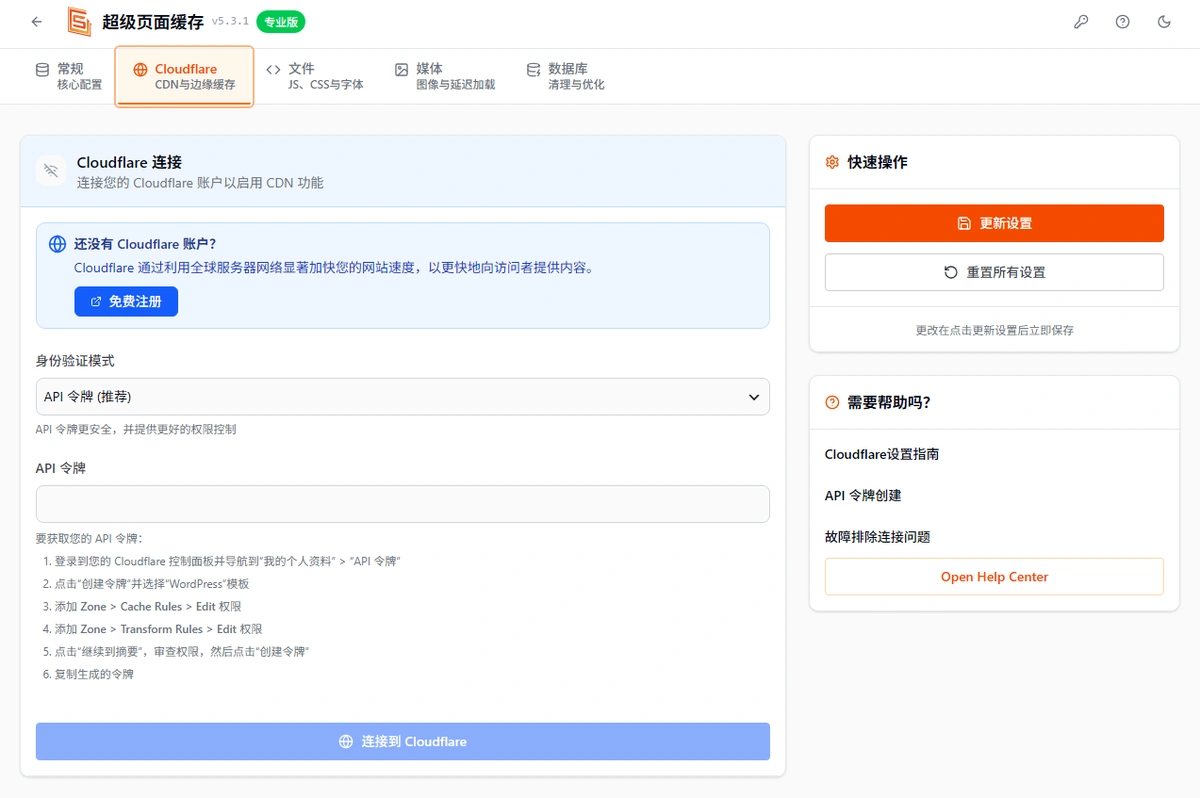The image size is (1200, 798).
Task: Click the 免费注册 button
Action: click(126, 301)
